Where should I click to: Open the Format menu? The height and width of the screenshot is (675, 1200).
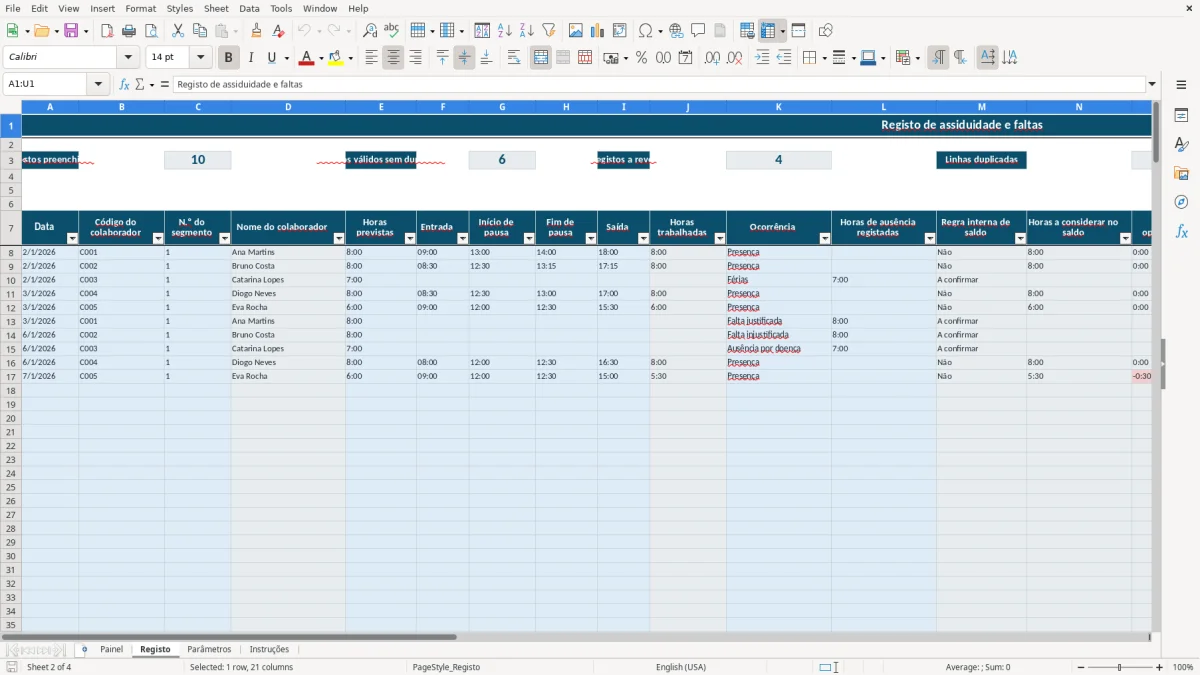click(x=140, y=8)
